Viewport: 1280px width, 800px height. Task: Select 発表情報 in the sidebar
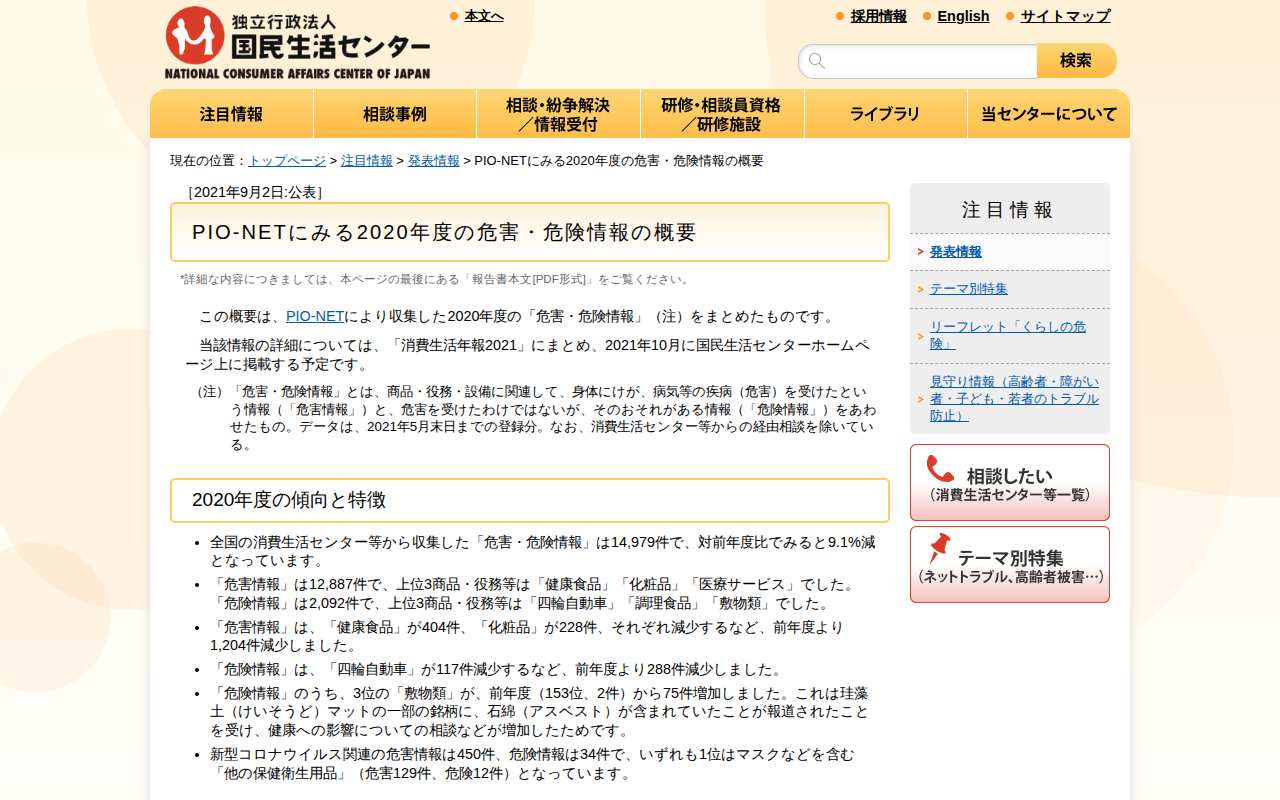coord(956,252)
